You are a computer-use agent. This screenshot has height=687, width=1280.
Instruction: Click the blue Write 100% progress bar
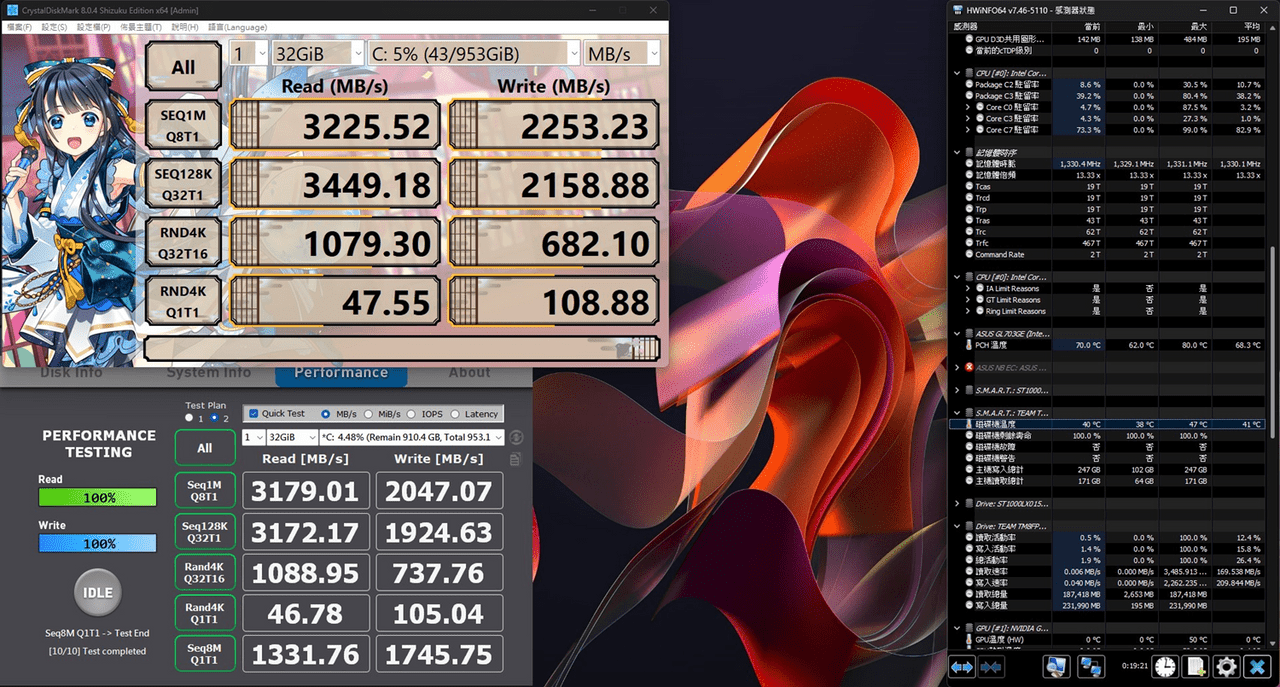(x=97, y=543)
